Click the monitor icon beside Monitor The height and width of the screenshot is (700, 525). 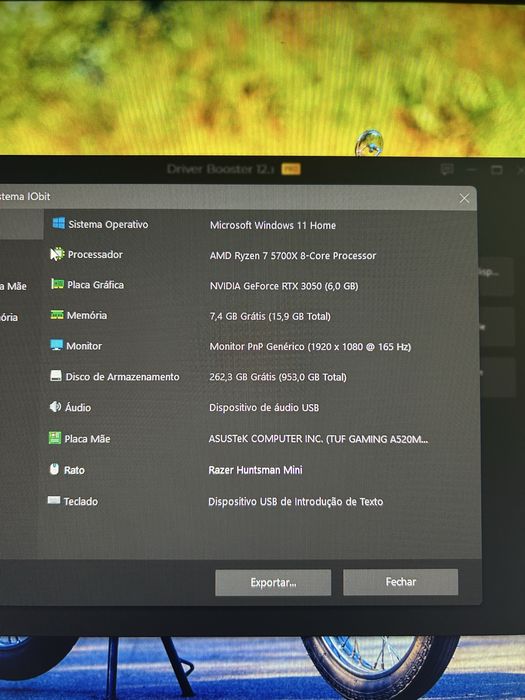click(56, 345)
